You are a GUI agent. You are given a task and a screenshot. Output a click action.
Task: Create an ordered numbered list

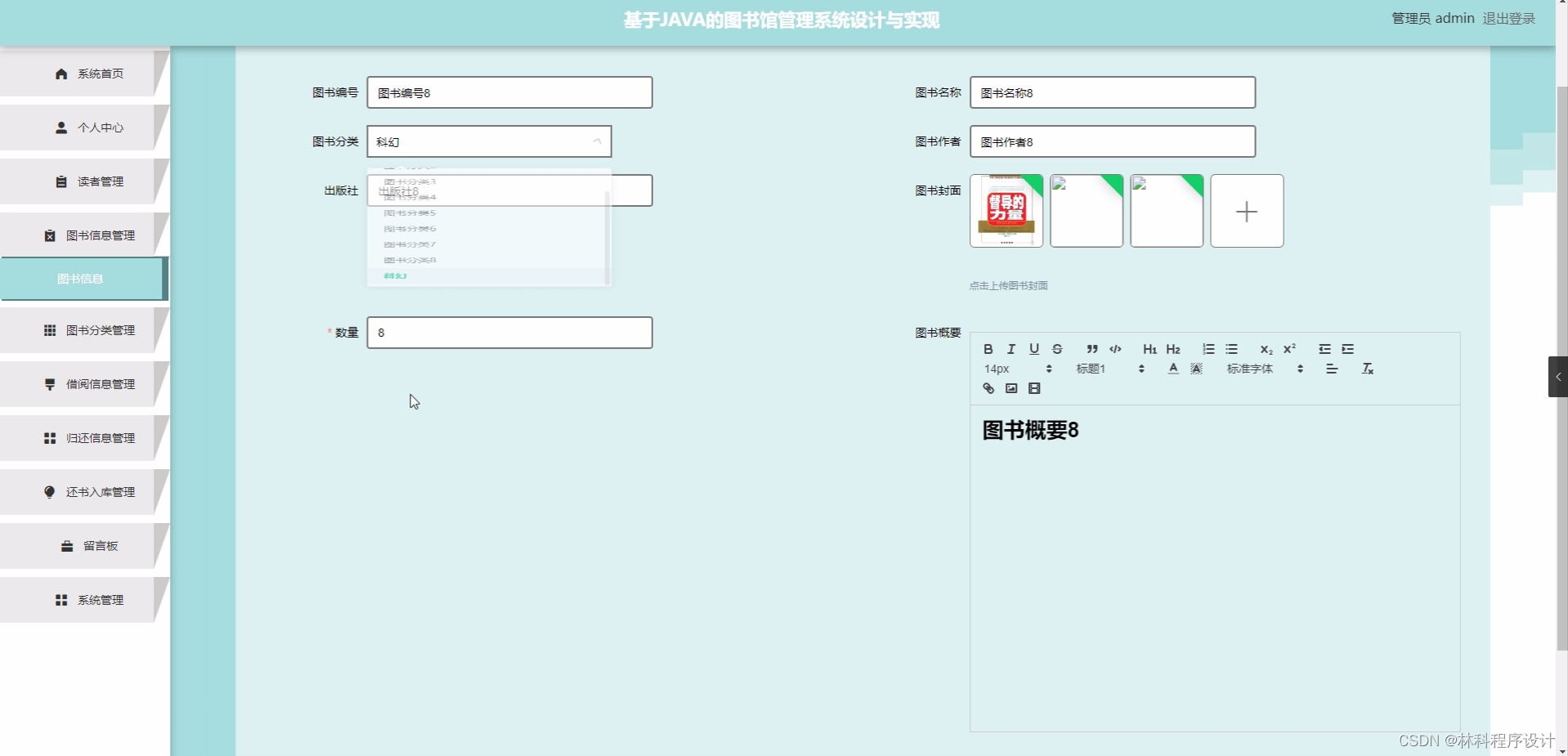tap(1208, 349)
